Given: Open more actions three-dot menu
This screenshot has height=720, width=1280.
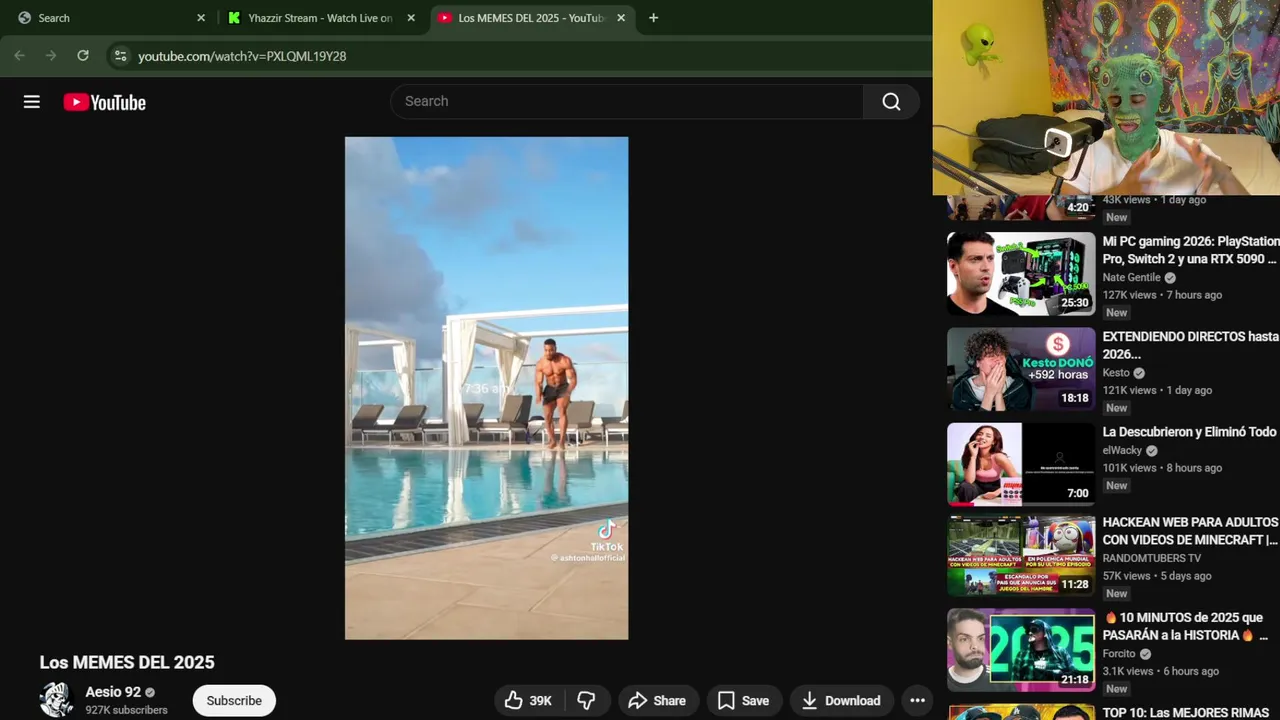Looking at the screenshot, I should coord(917,701).
